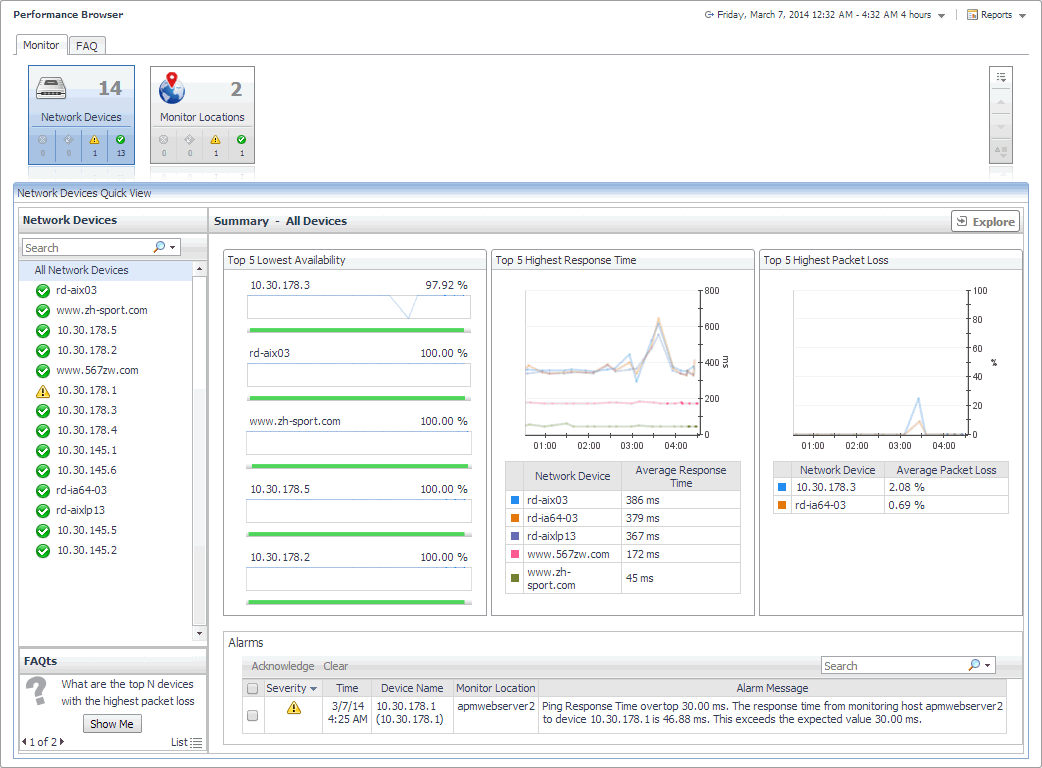Expand the Reports dropdown menu
The image size is (1042, 768).
[1021, 16]
